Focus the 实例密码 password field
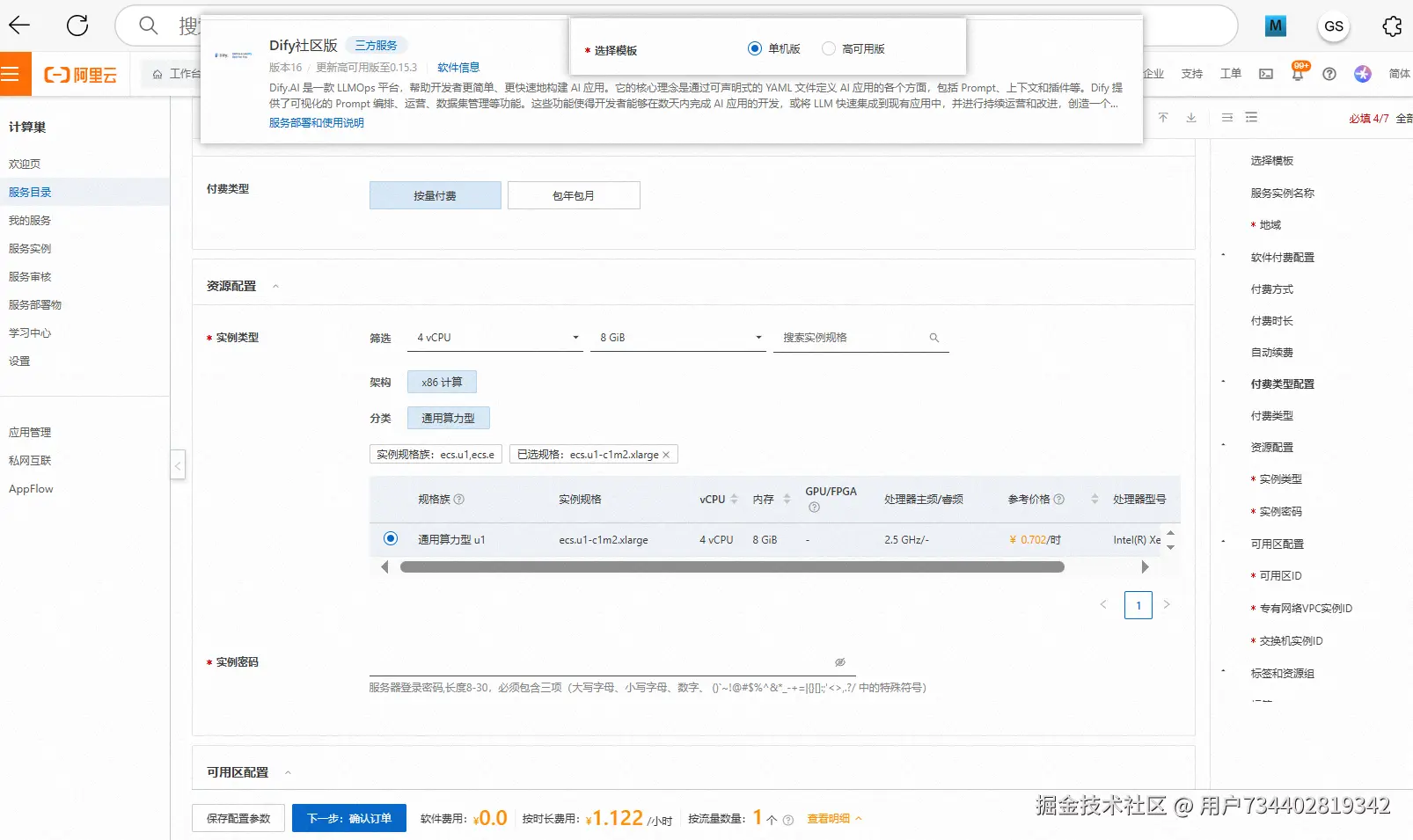Viewport: 1413px width, 840px height. click(612, 662)
